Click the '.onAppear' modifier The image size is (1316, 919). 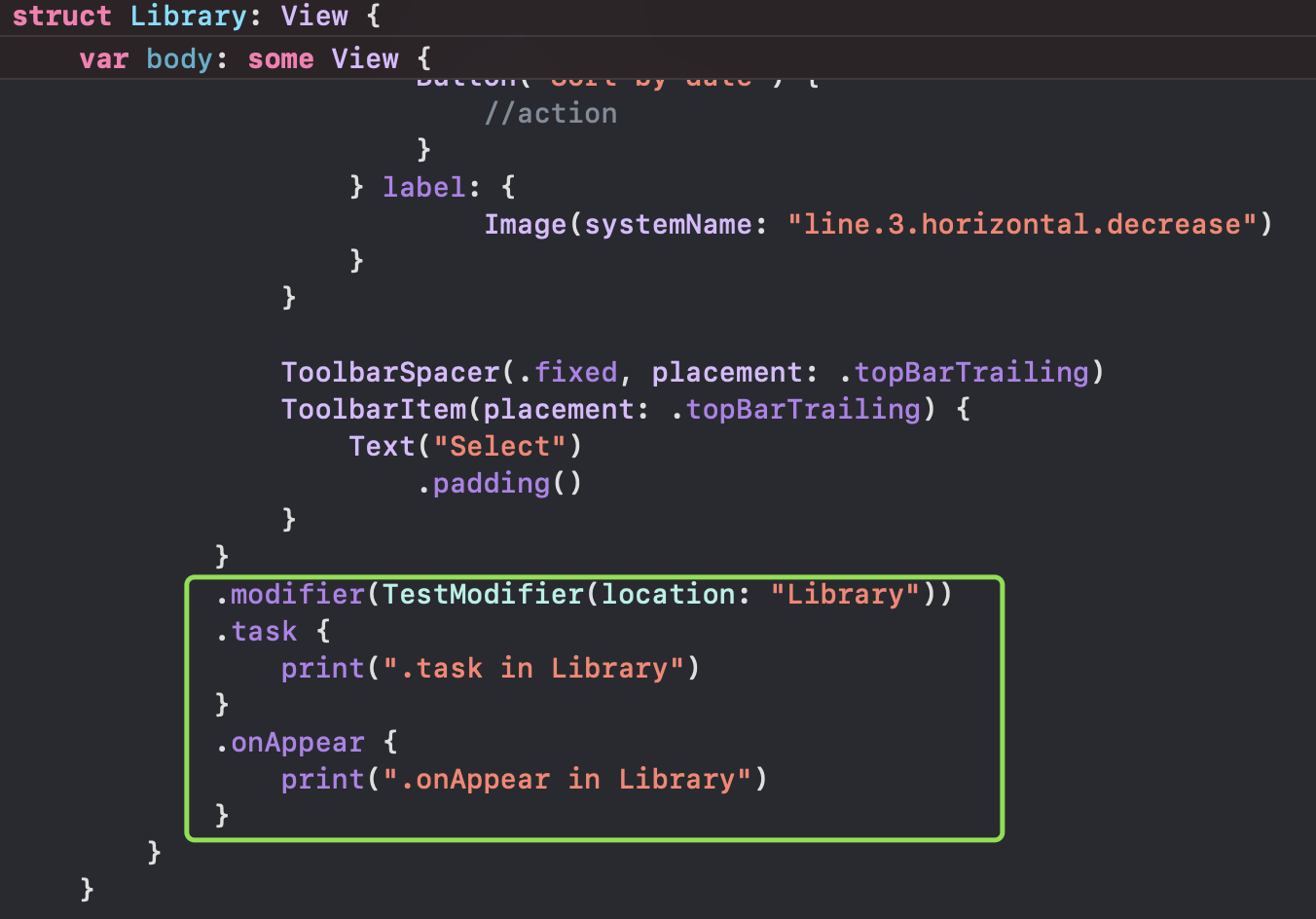[x=289, y=742]
